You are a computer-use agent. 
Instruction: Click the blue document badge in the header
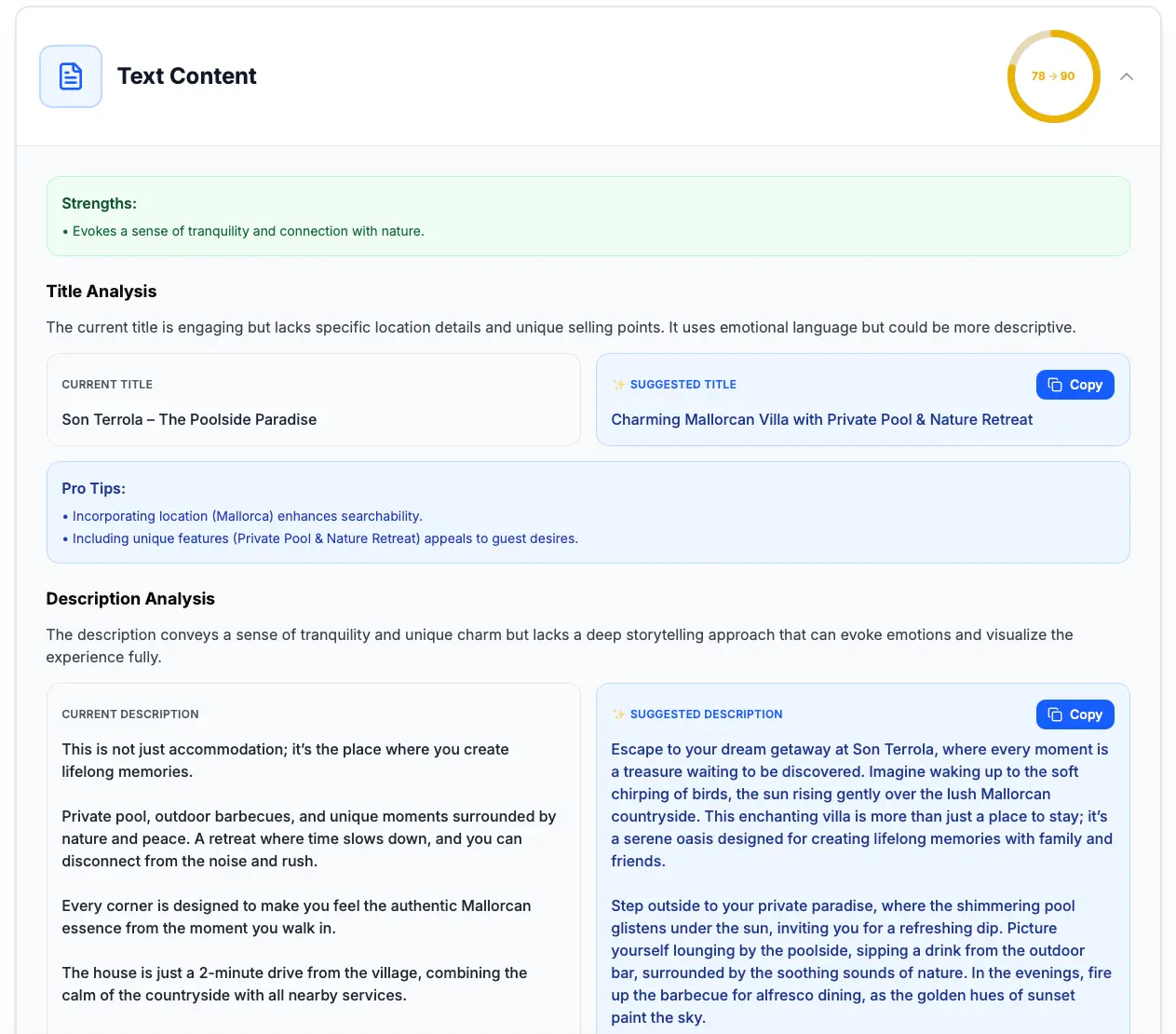[71, 75]
